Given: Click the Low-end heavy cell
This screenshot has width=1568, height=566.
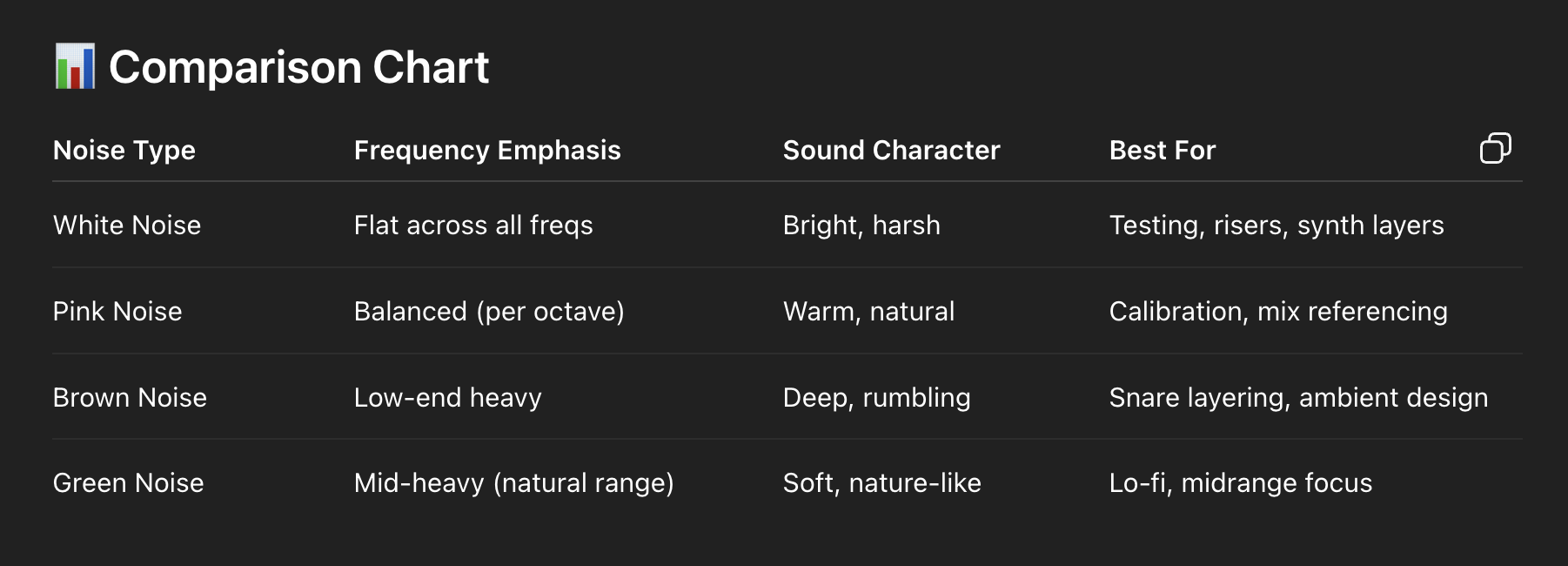Looking at the screenshot, I should click(447, 398).
